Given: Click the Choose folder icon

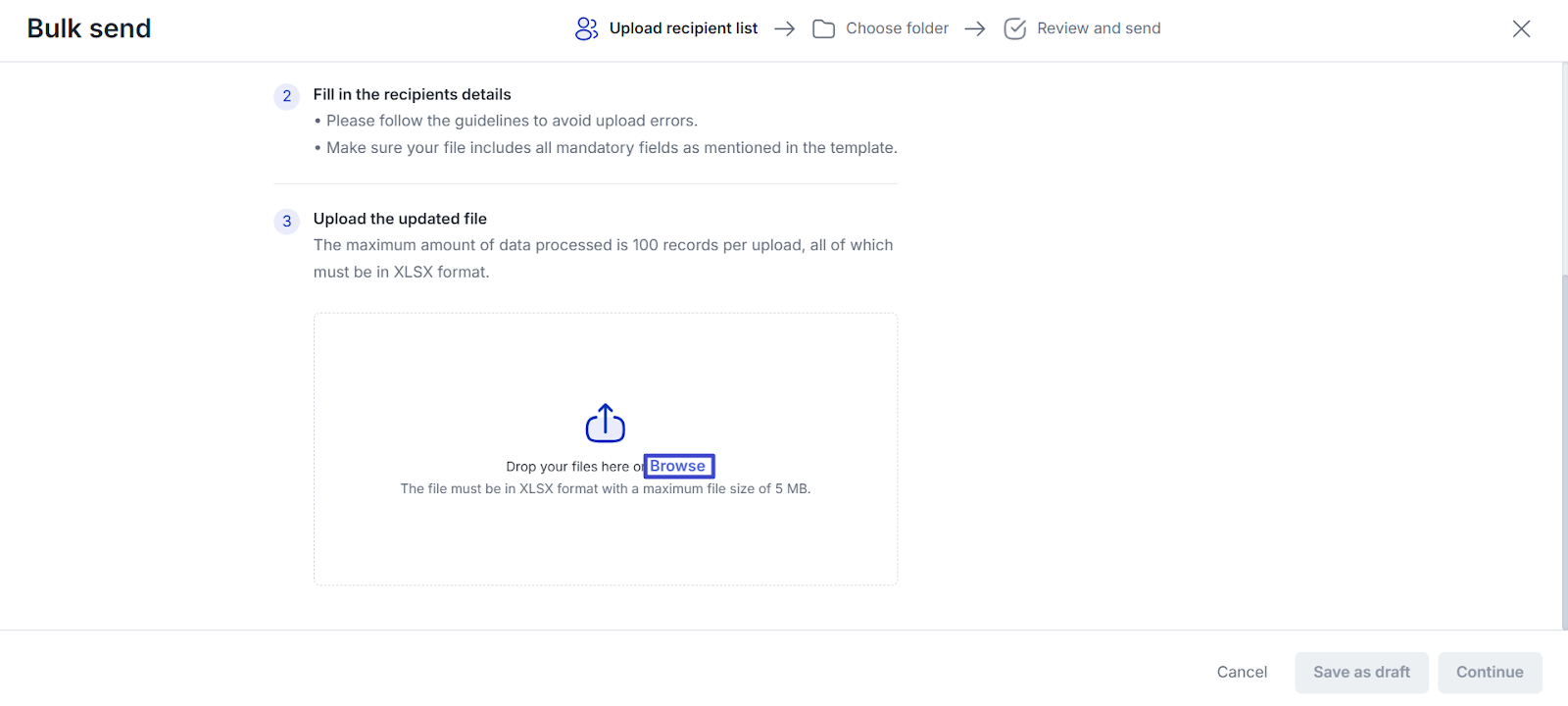Looking at the screenshot, I should coord(823,28).
